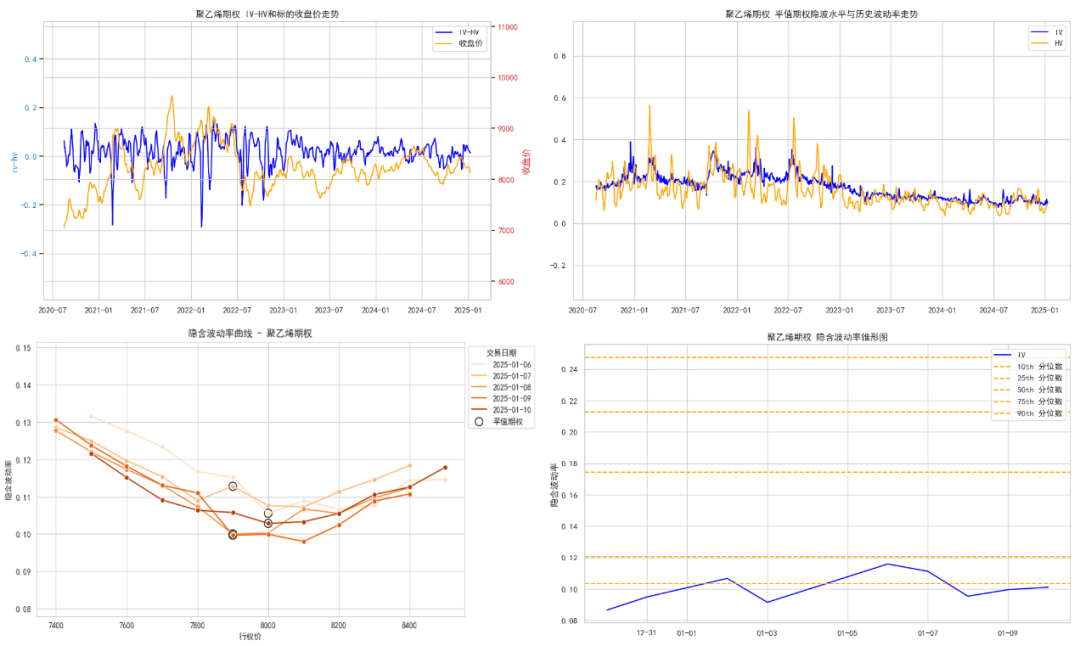Click the 2024-07 date tick in the IV/HV chart
The image size is (1080, 646).
(x=993, y=311)
